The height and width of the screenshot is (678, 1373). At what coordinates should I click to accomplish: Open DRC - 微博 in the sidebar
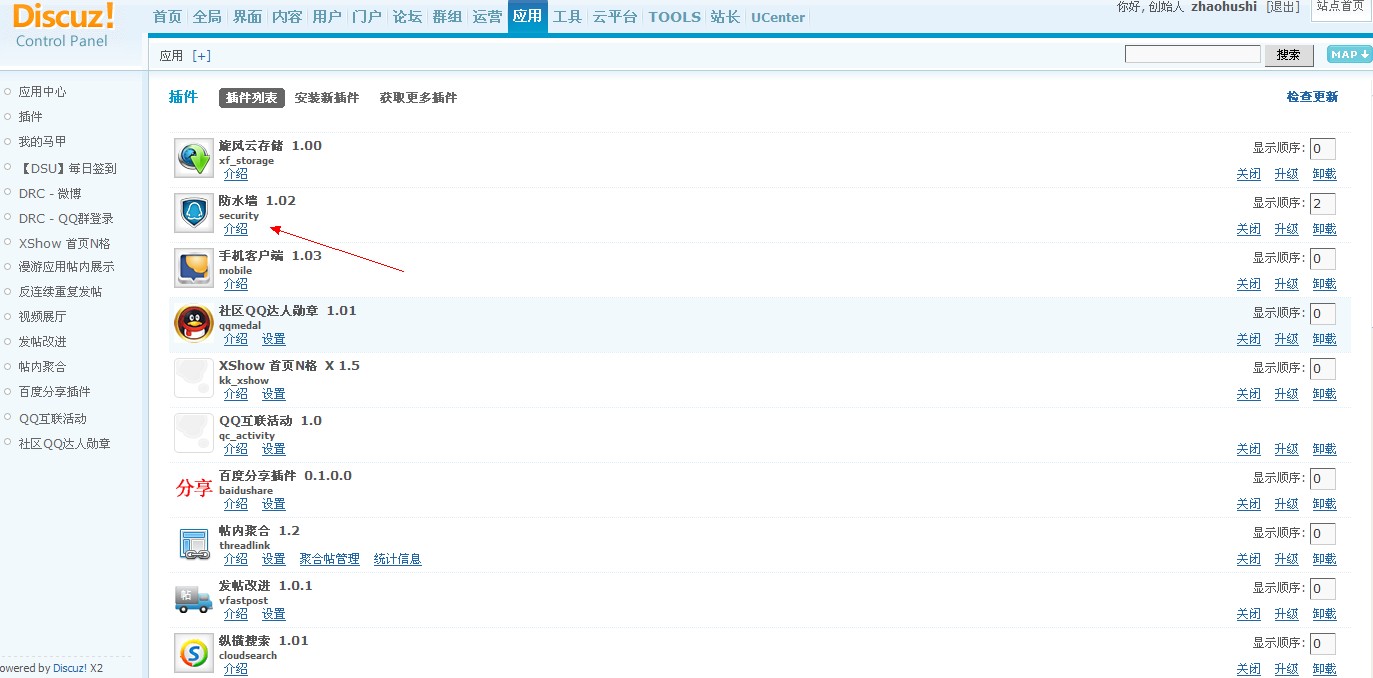point(50,193)
